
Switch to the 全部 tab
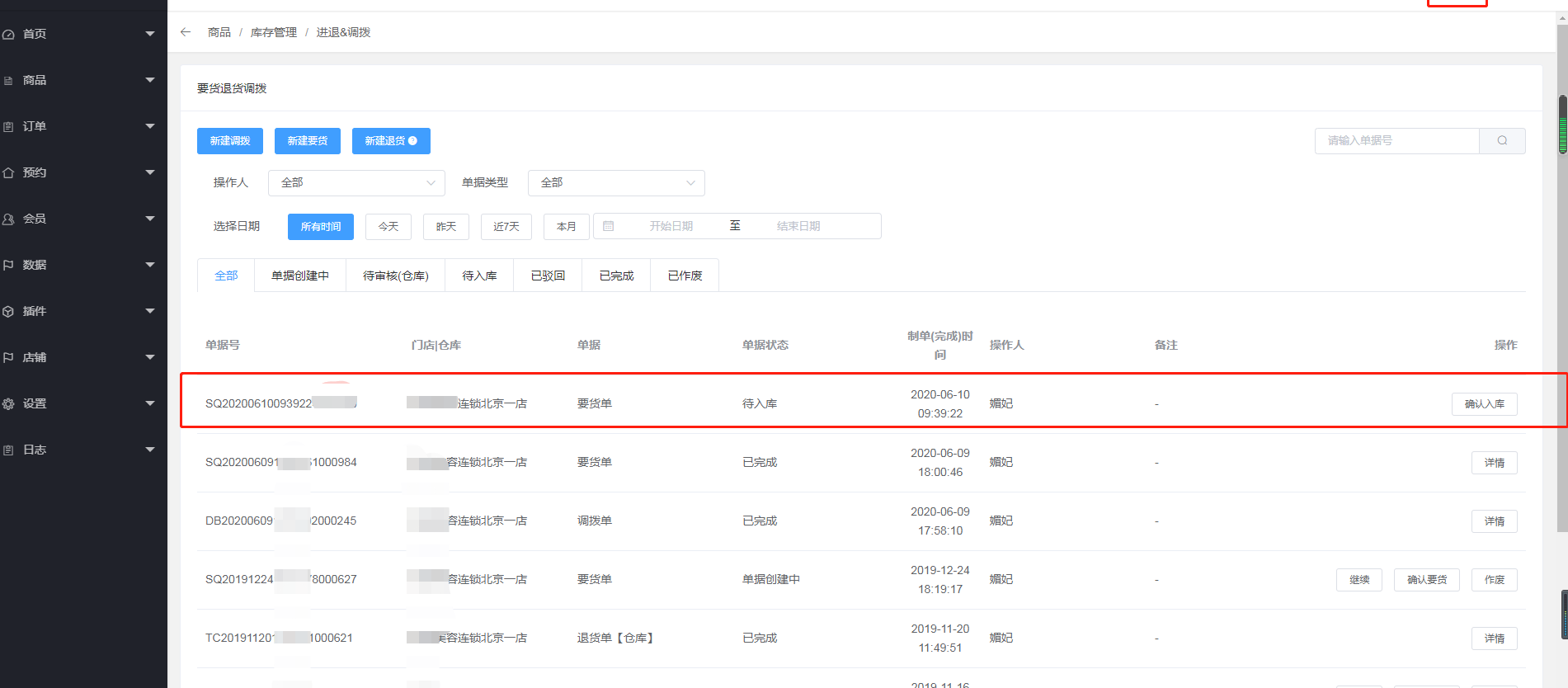click(x=226, y=276)
